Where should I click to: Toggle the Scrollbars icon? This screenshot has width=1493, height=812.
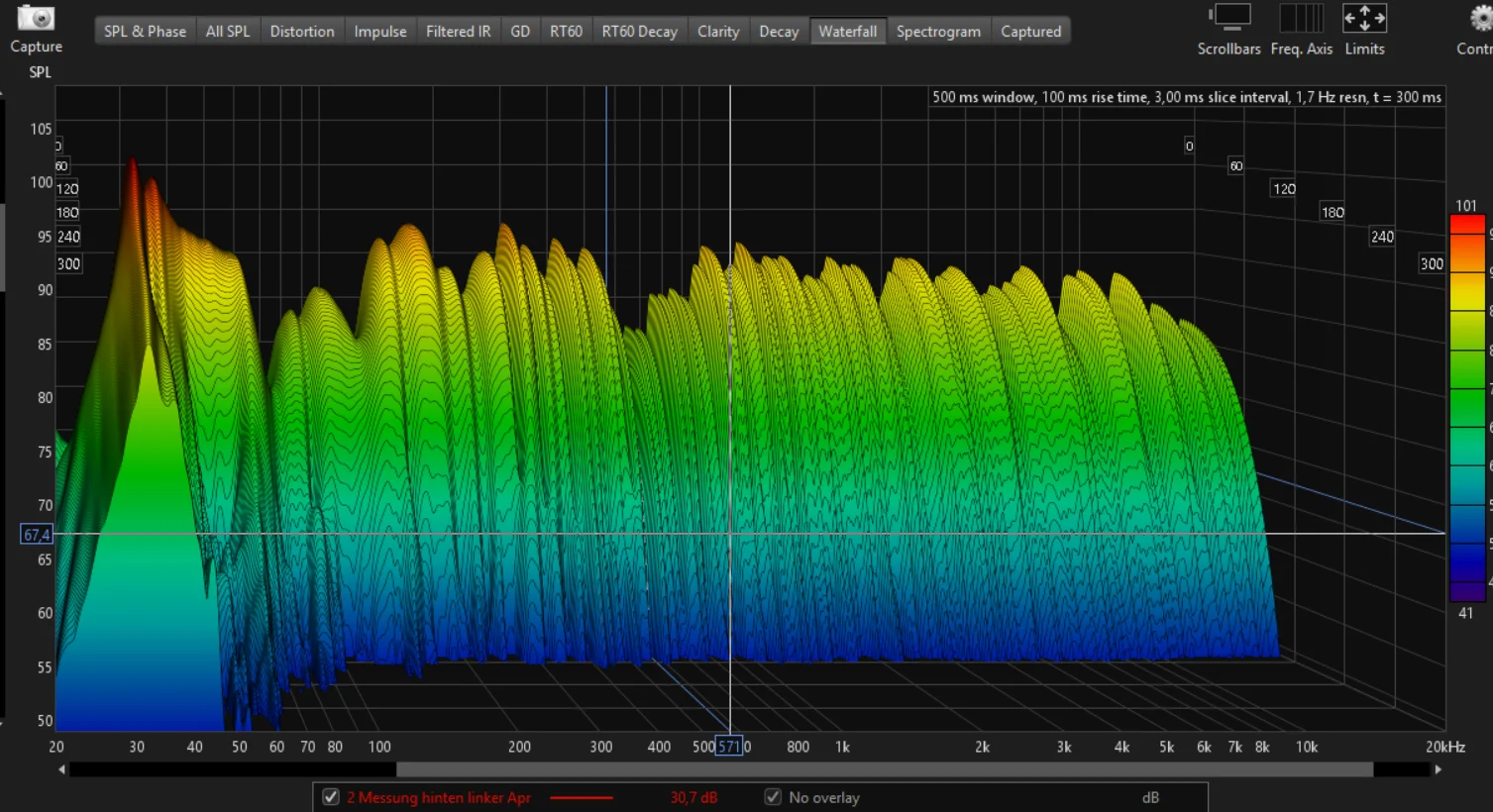(x=1229, y=17)
